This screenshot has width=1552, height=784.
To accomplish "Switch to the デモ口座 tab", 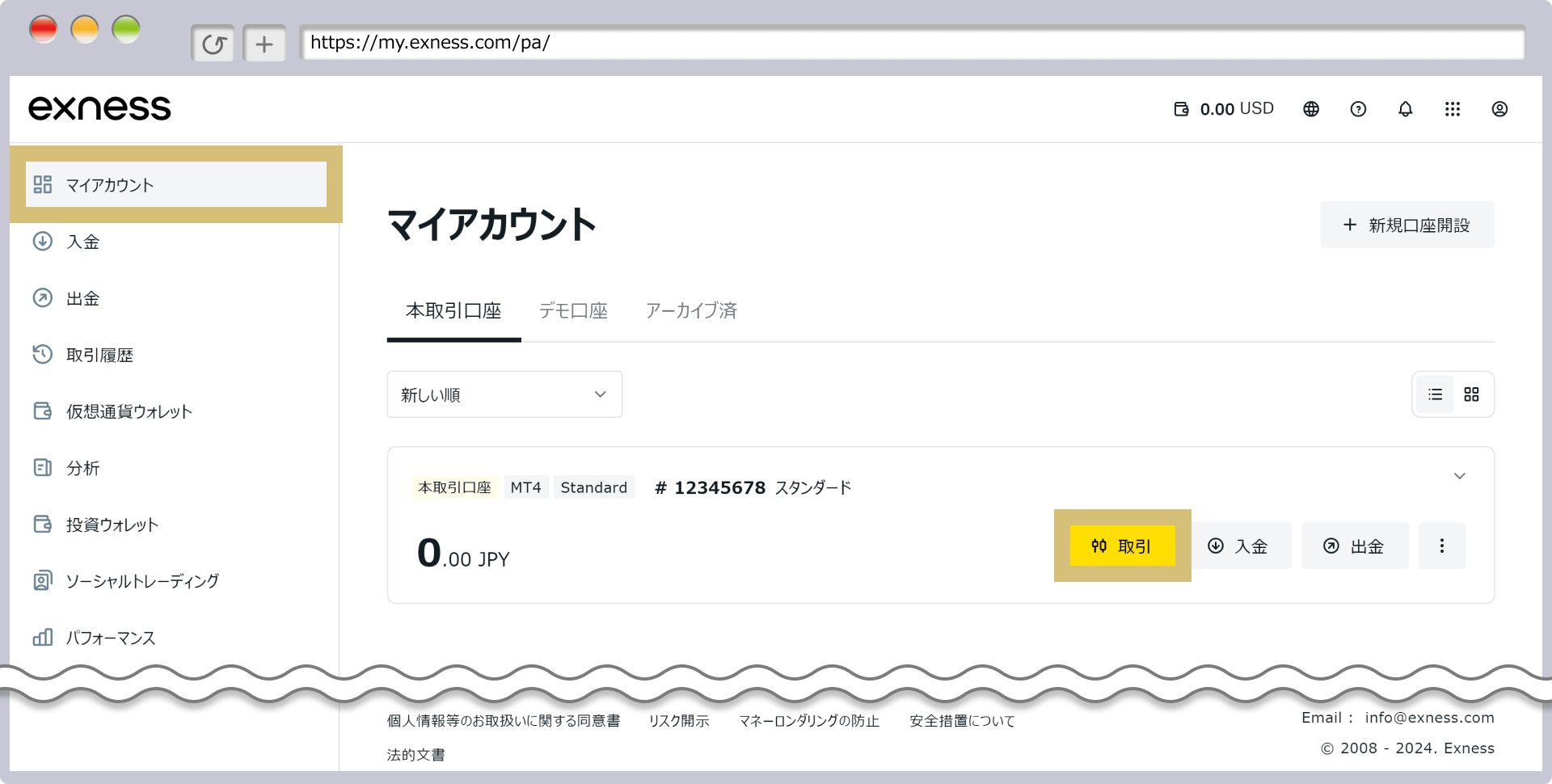I will click(573, 311).
